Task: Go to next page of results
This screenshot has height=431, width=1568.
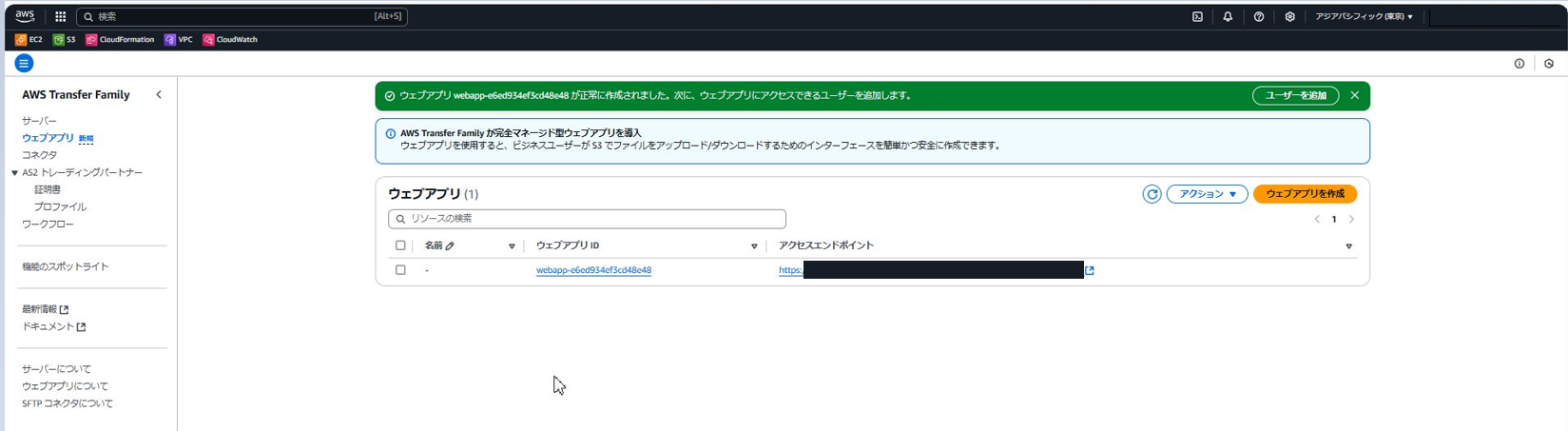Action: pos(1351,220)
